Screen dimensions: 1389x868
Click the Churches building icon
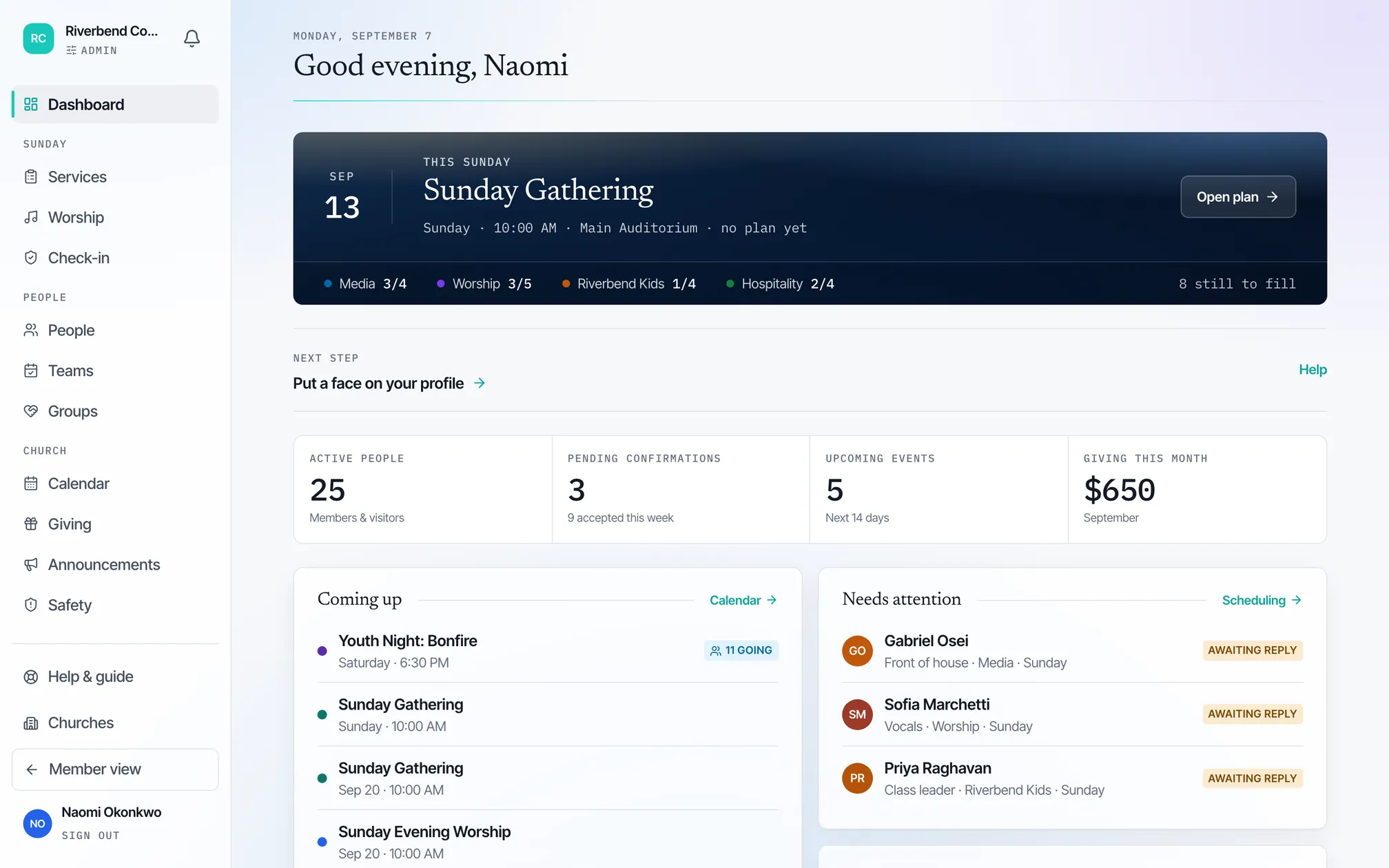(x=31, y=723)
